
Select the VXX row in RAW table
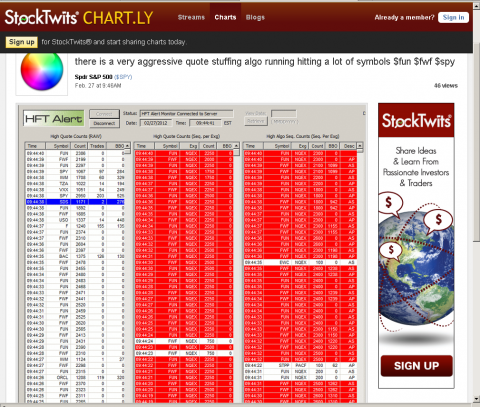click(x=75, y=190)
